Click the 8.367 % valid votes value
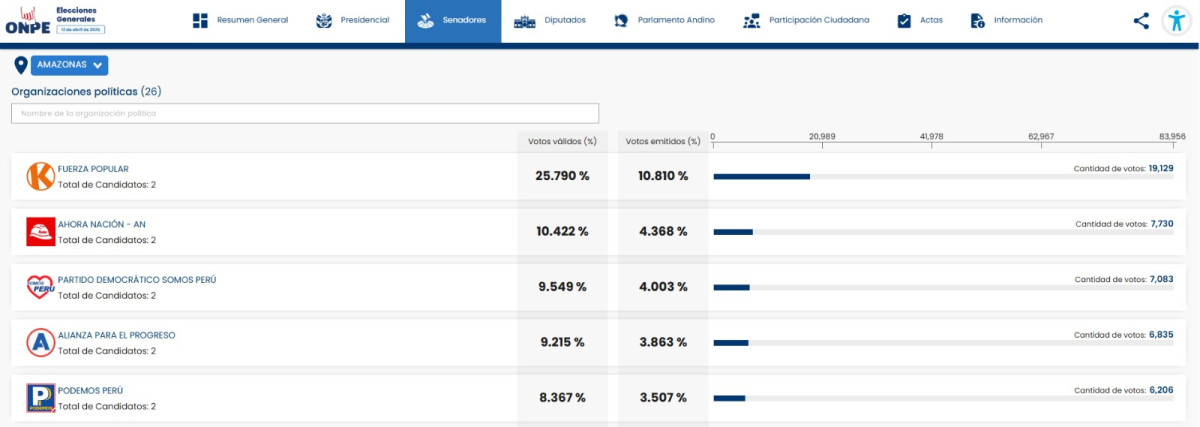This screenshot has width=1200, height=427. (x=562, y=398)
